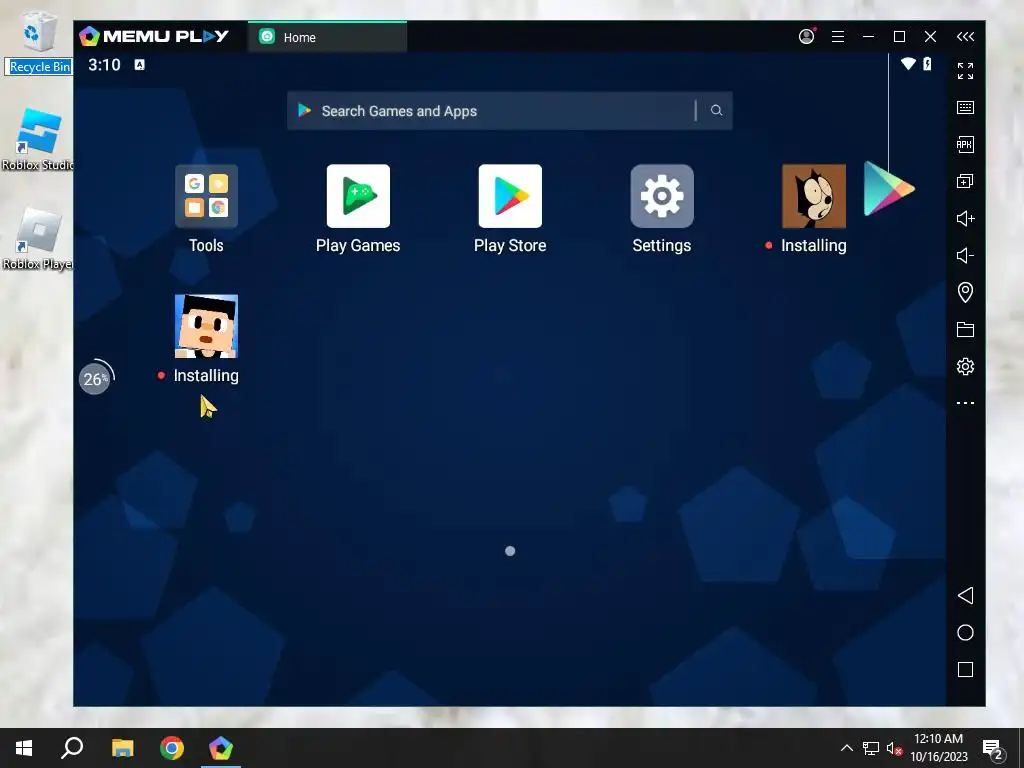Image resolution: width=1024 pixels, height=768 pixels.
Task: Open the Windows Start menu
Action: 24,748
